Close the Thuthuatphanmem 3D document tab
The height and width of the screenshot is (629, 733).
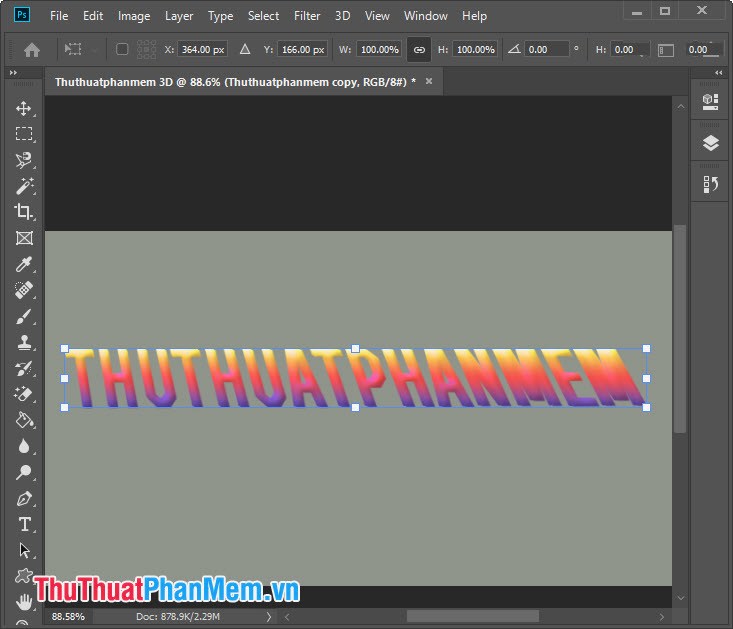429,81
